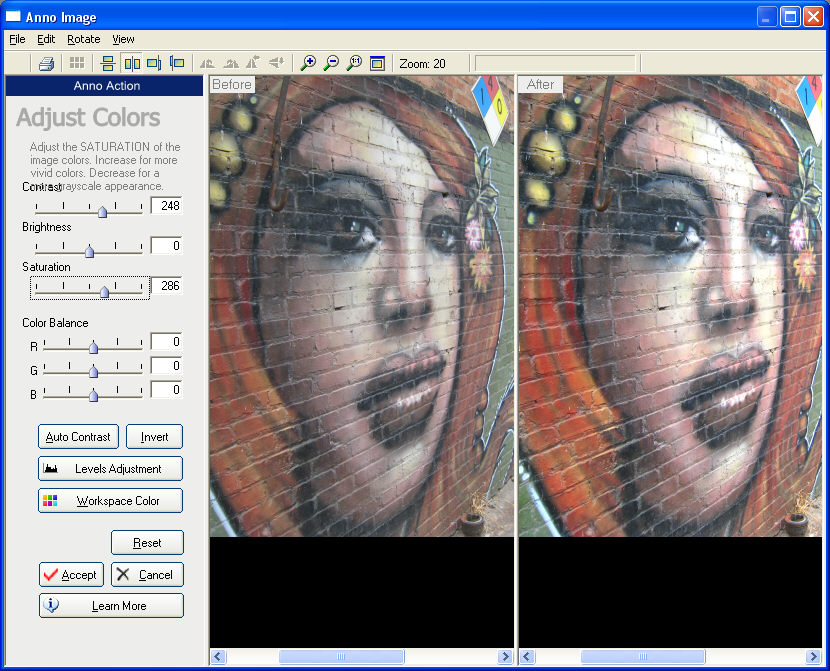This screenshot has height=671, width=830.
Task: Click the thumbnail grid view icon
Action: [x=77, y=64]
